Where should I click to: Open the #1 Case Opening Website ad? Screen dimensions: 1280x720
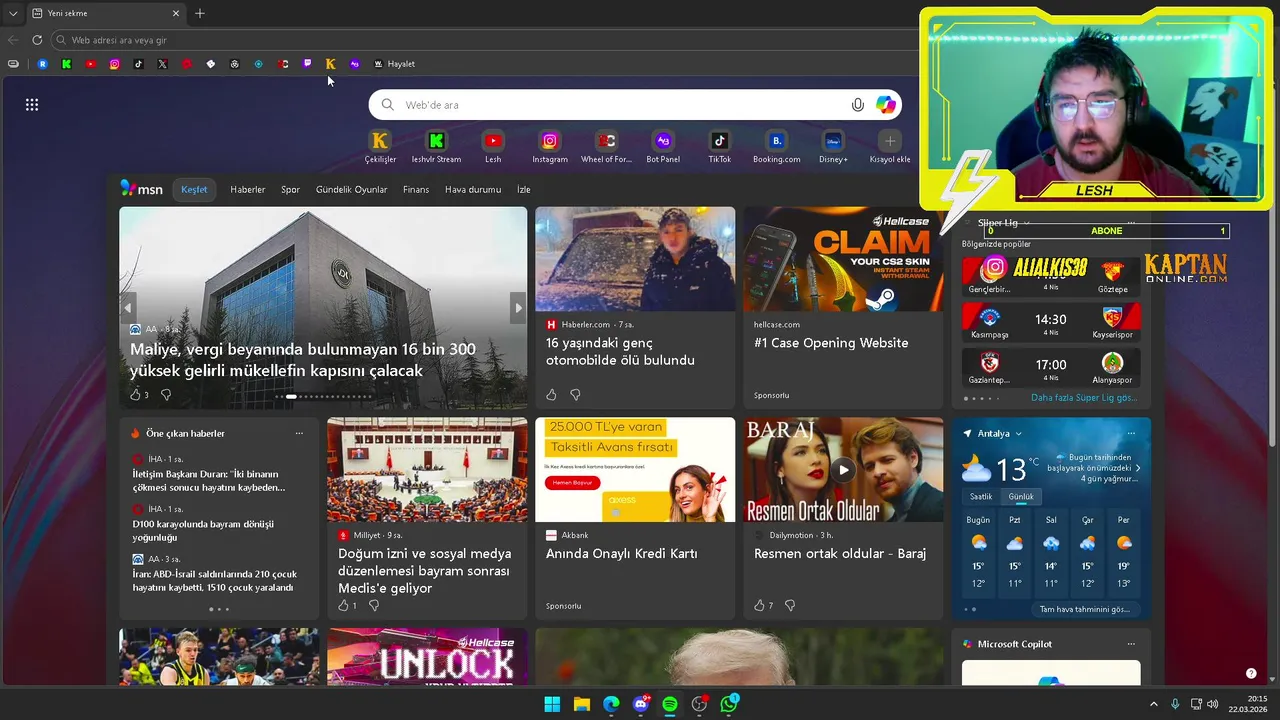click(831, 343)
